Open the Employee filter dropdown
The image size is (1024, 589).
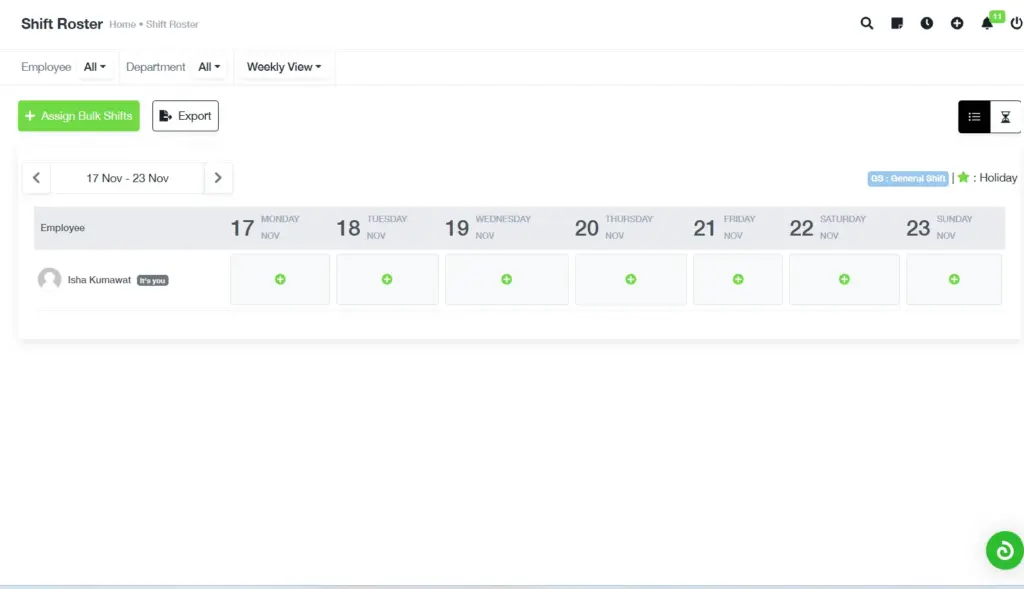pyautogui.click(x=95, y=66)
